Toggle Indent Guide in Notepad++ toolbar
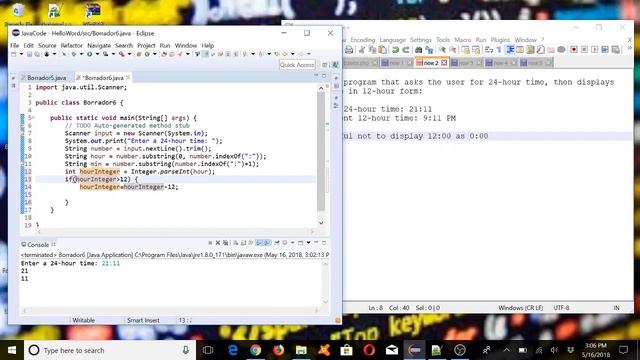Viewport: 640px width, 360px height. tap(510, 50)
